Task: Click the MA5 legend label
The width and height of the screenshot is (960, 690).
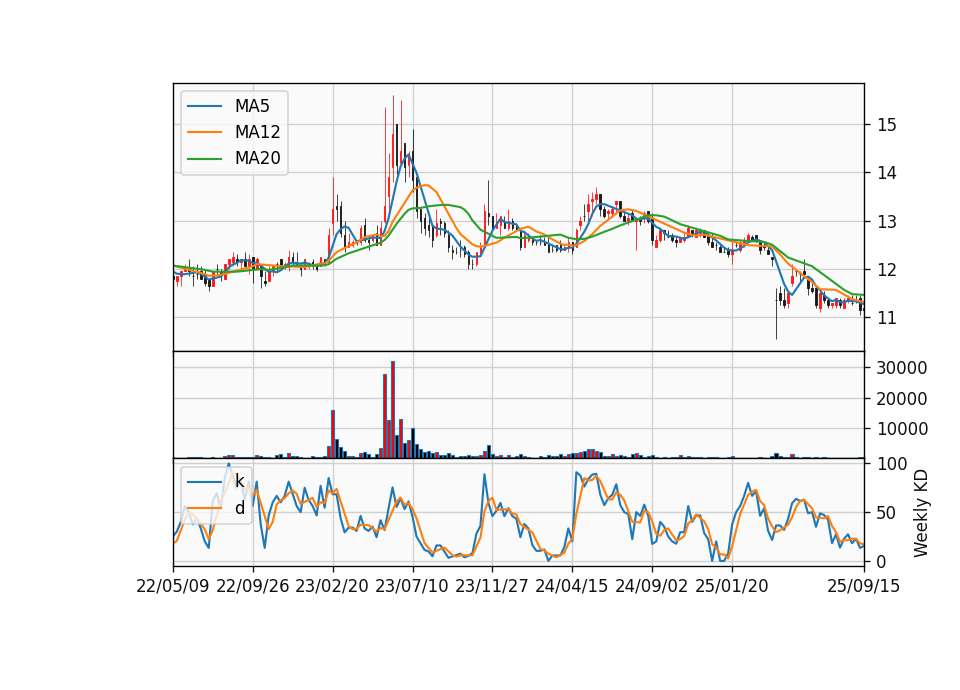Action: point(252,106)
